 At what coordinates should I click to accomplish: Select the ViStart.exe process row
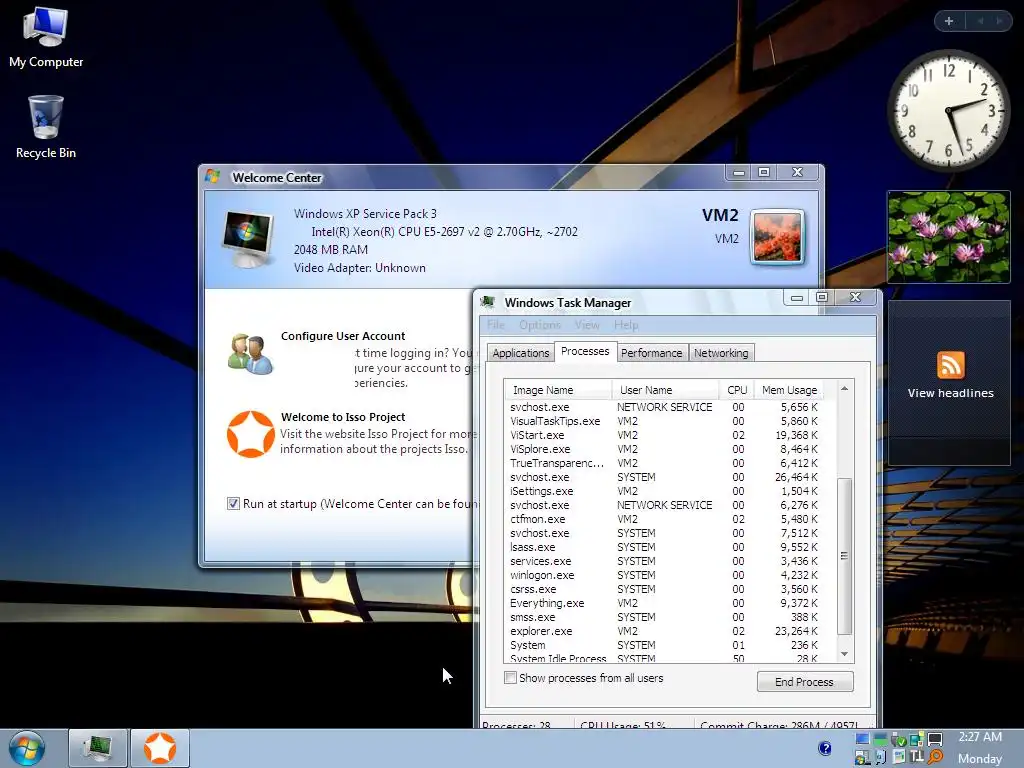coord(664,435)
